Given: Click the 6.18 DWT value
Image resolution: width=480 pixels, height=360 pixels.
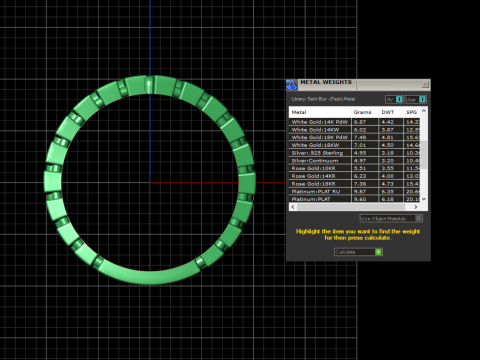Looking at the screenshot, I should (388, 199).
